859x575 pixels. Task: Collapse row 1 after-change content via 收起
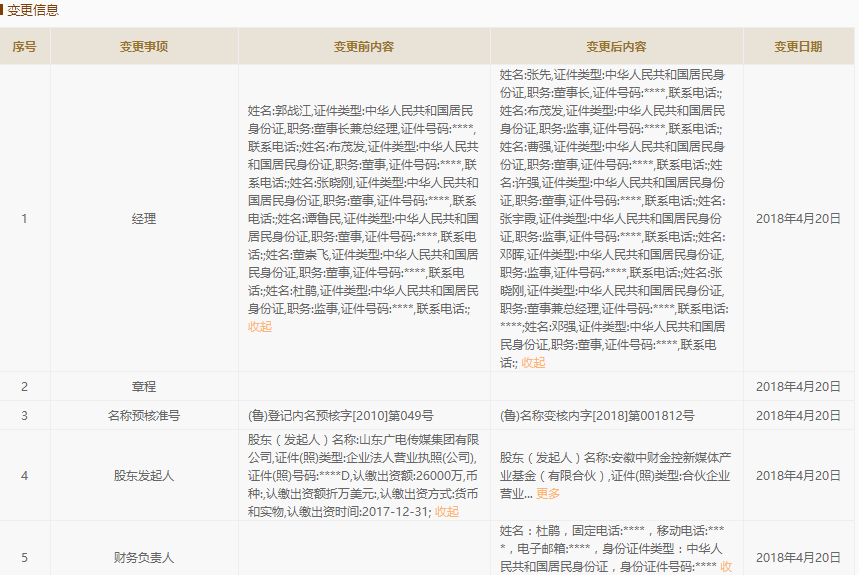point(533,363)
